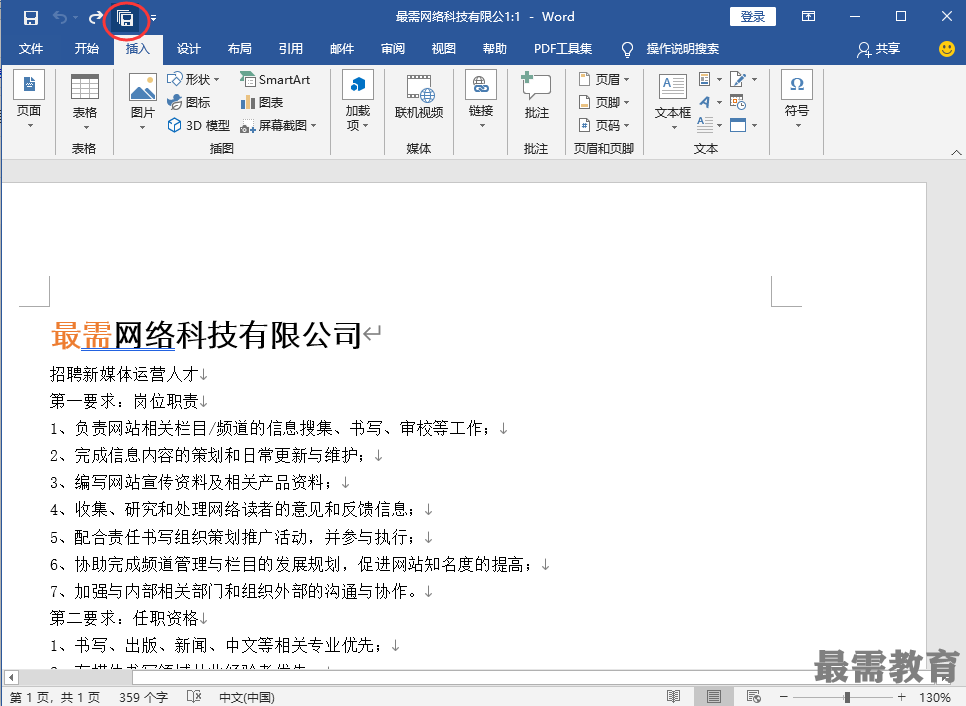
Task: Open the ribbon display options icon
Action: 808,17
